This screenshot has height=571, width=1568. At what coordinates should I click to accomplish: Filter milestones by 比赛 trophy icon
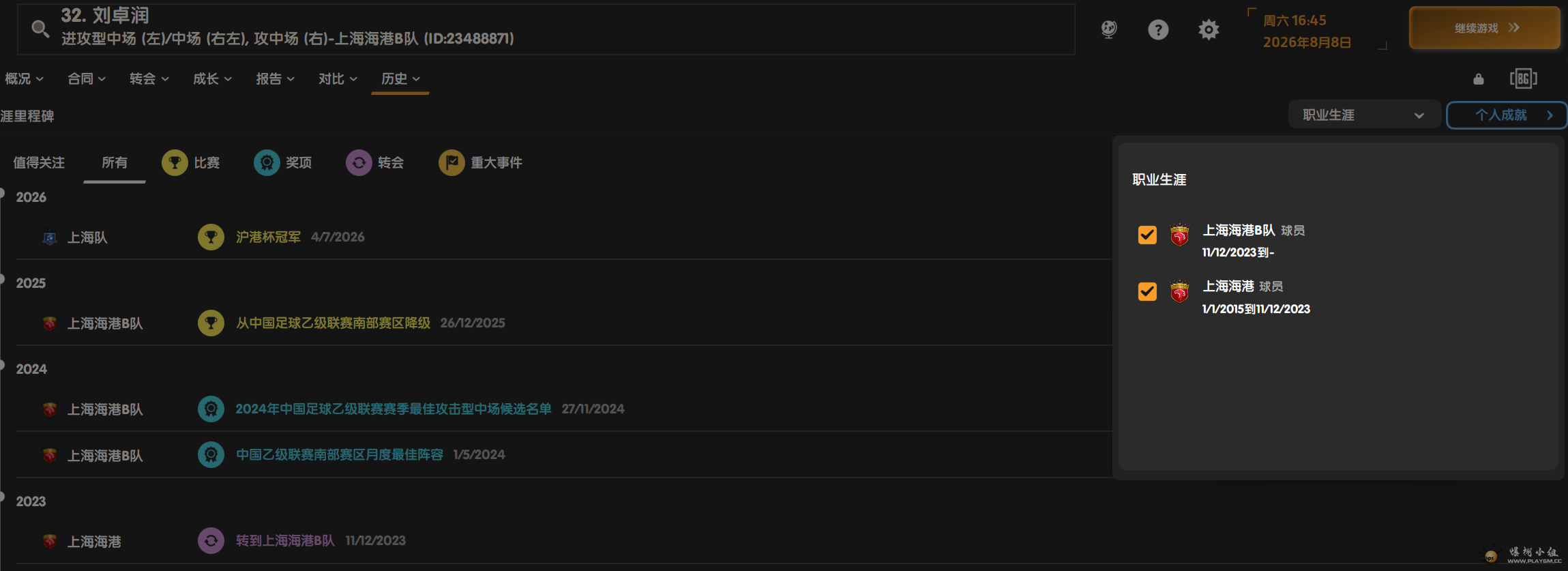click(175, 163)
